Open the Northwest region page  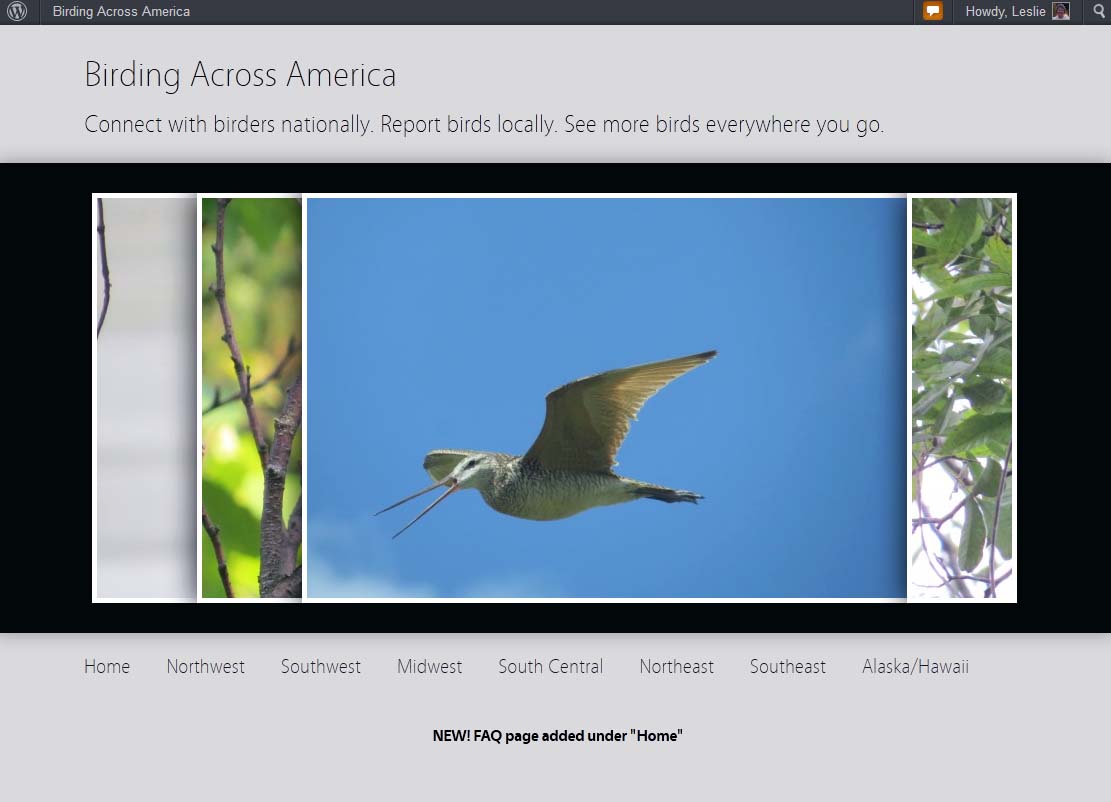pos(205,667)
